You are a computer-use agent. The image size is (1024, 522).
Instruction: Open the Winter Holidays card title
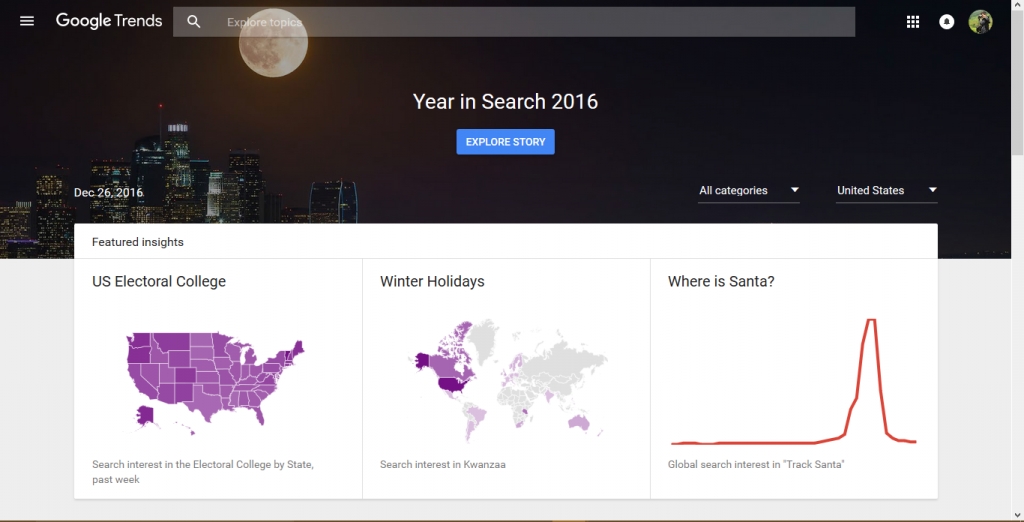pos(432,282)
